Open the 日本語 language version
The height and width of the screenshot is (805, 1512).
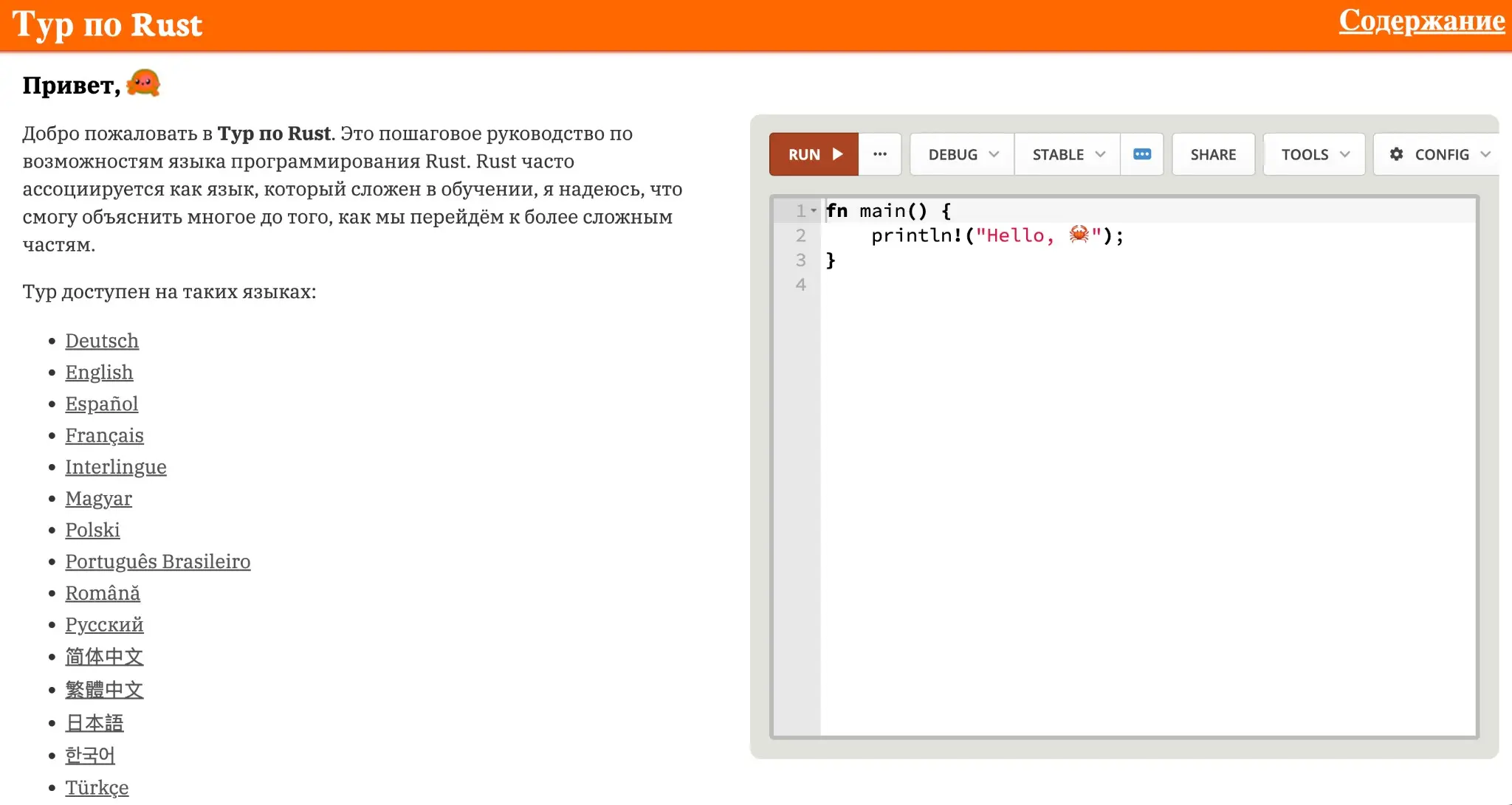click(x=94, y=723)
